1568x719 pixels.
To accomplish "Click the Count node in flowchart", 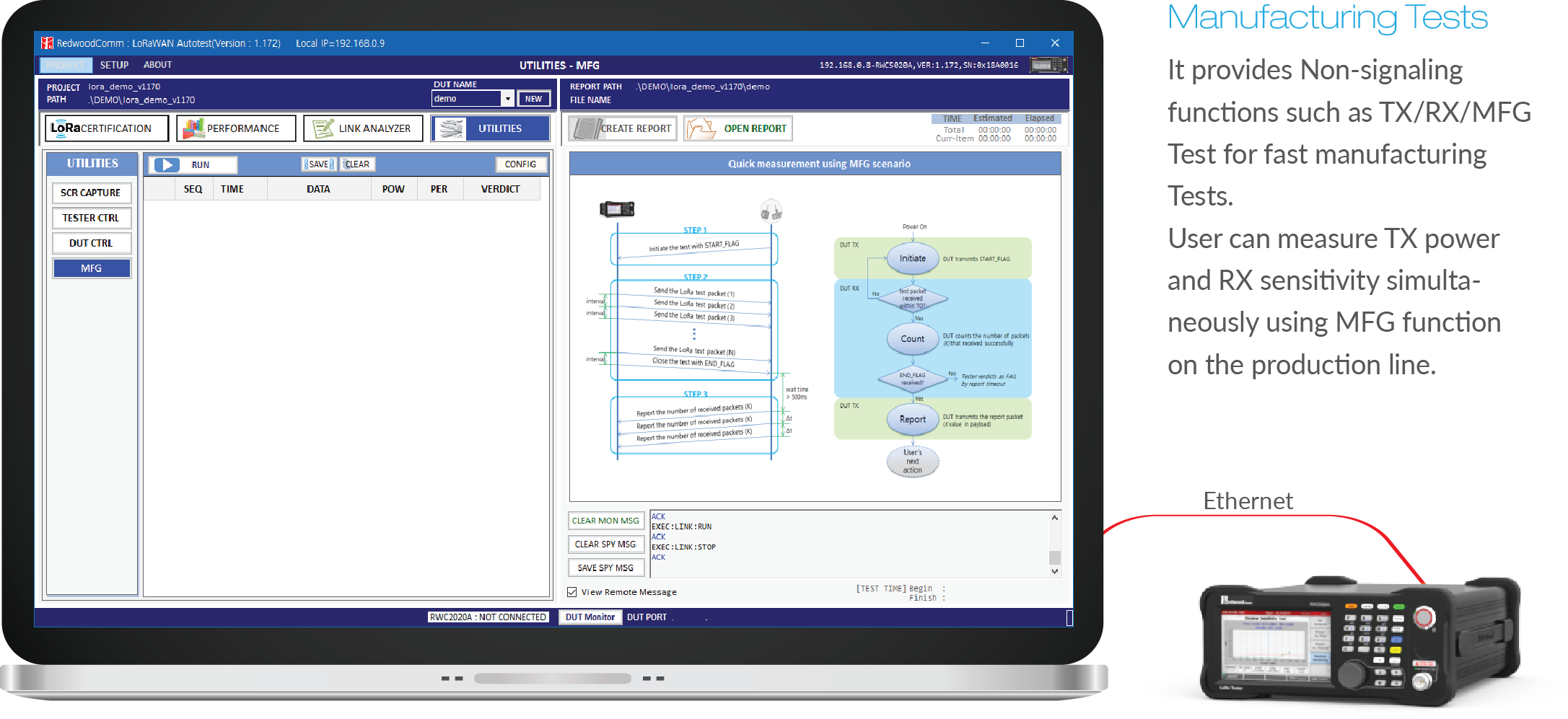I will tap(913, 339).
